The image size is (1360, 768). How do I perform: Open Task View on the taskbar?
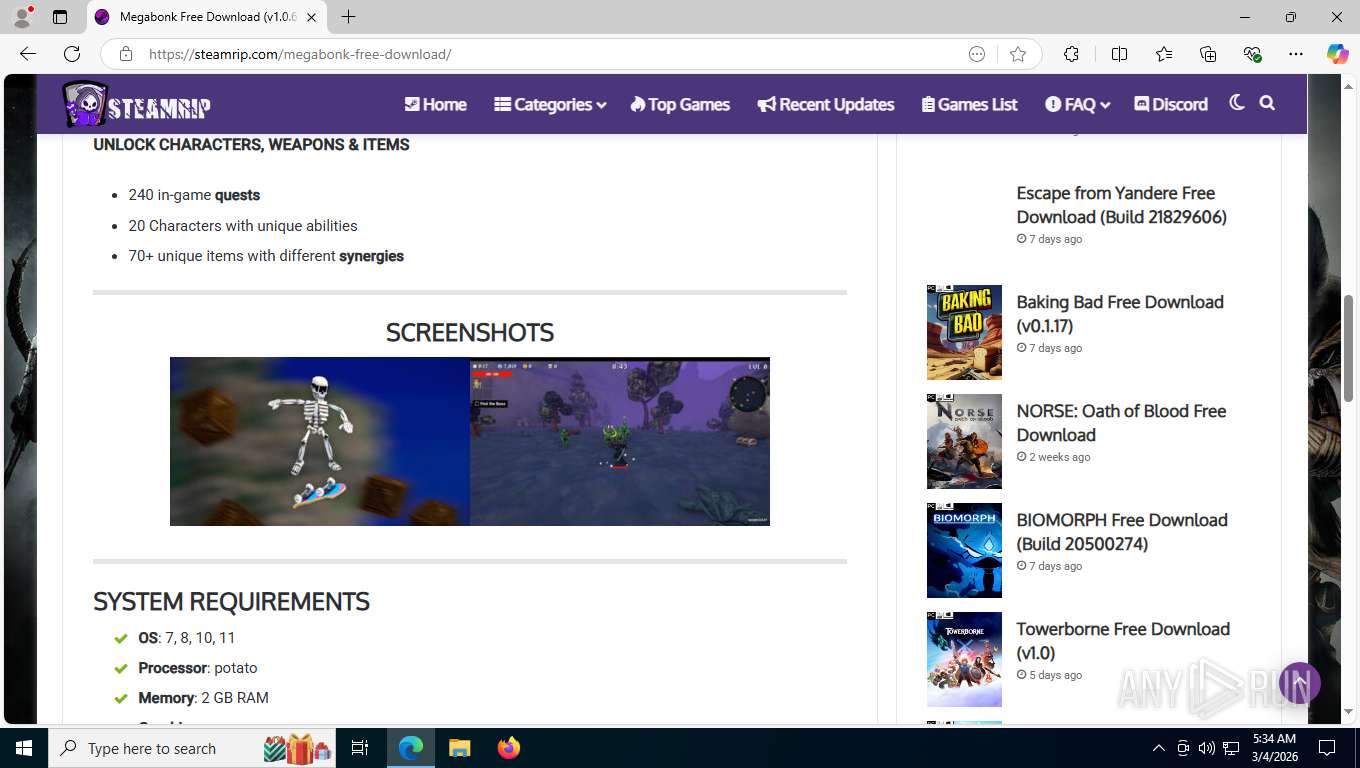[360, 748]
